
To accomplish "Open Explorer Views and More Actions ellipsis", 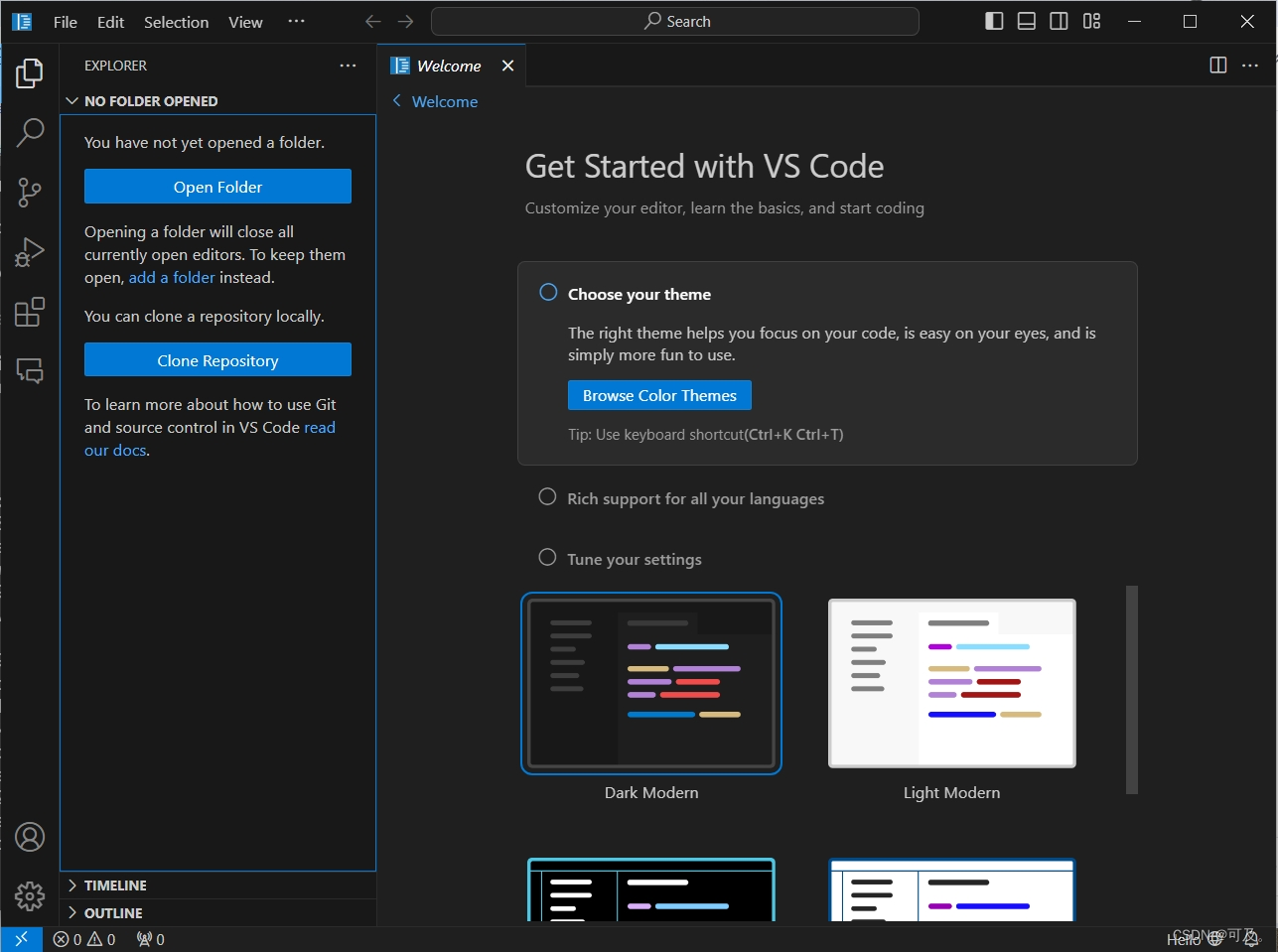I will (348, 66).
